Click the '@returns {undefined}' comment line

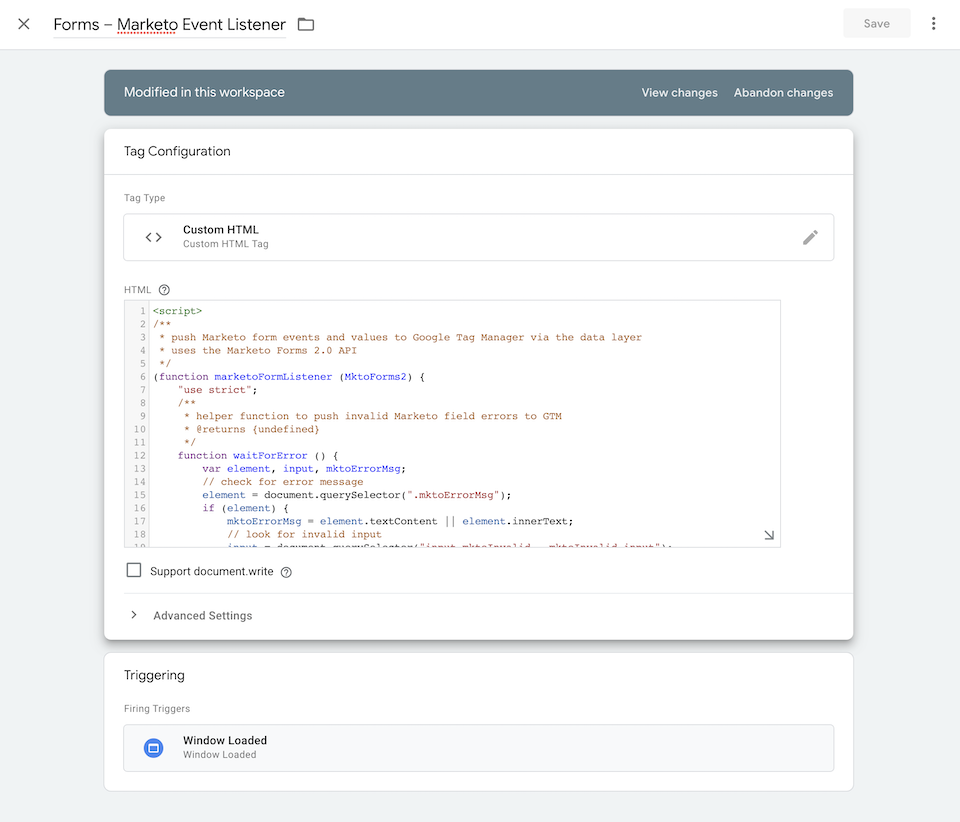[257, 430]
